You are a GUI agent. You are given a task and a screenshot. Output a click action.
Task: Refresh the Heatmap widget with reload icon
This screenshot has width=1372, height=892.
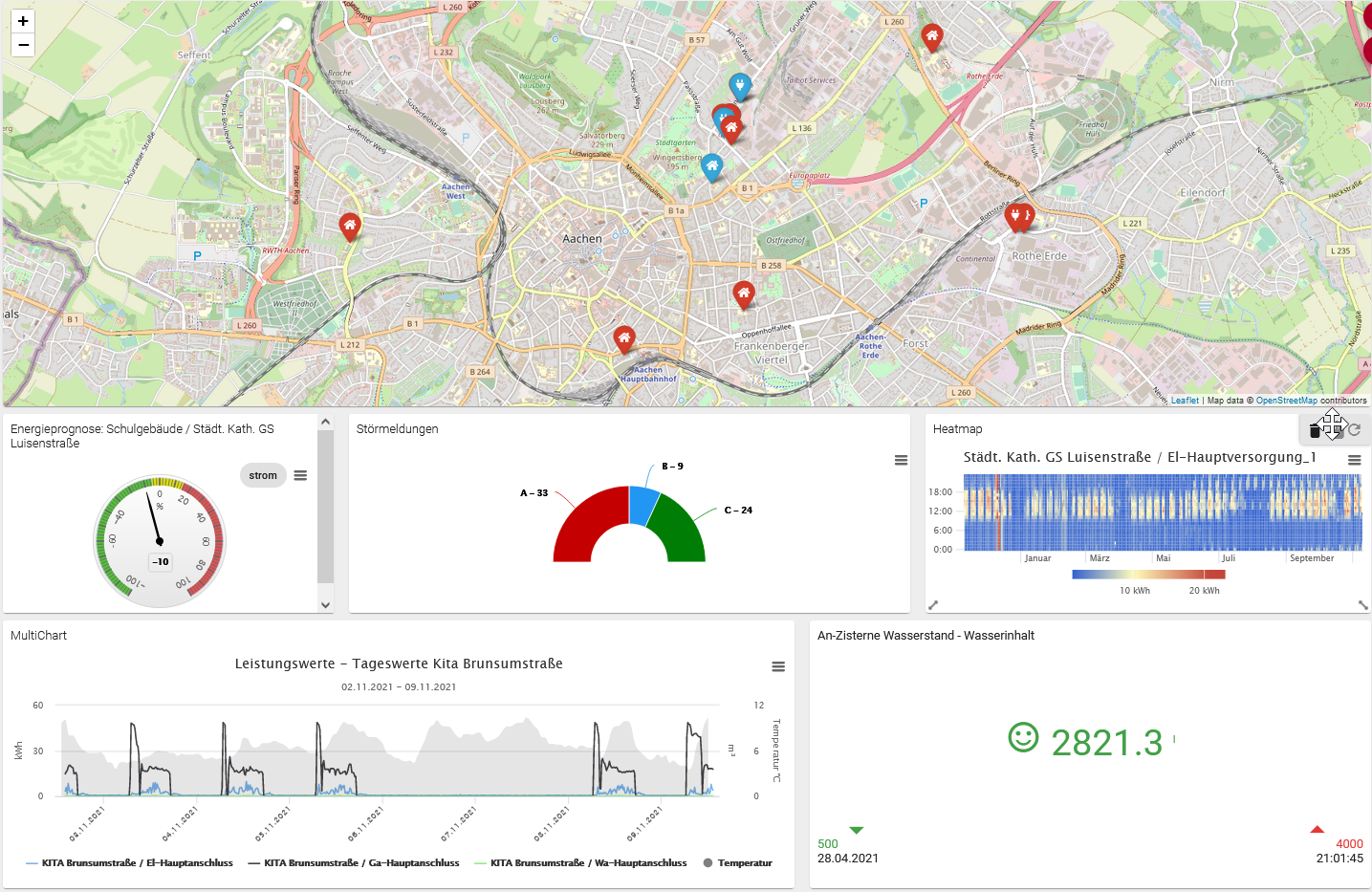pos(1357,429)
